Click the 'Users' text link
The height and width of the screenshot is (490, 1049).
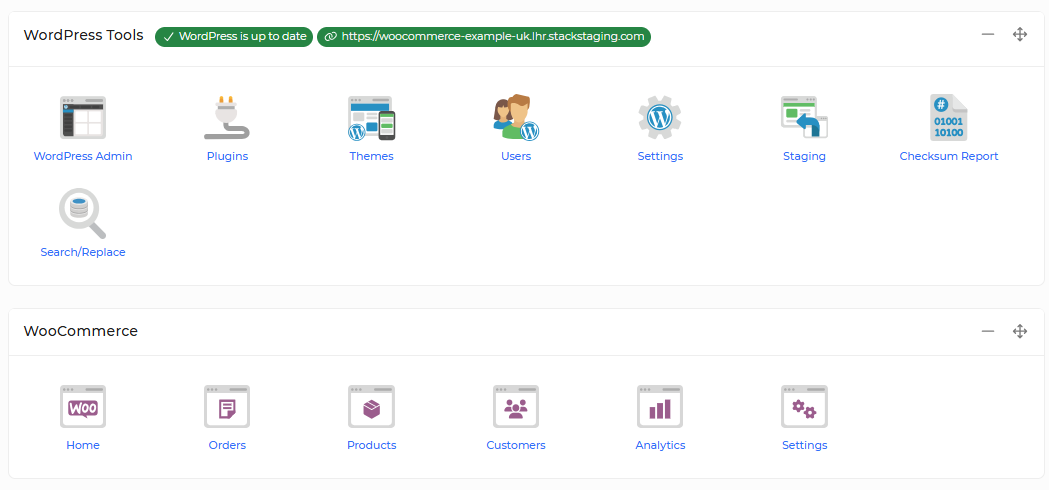pyautogui.click(x=516, y=156)
